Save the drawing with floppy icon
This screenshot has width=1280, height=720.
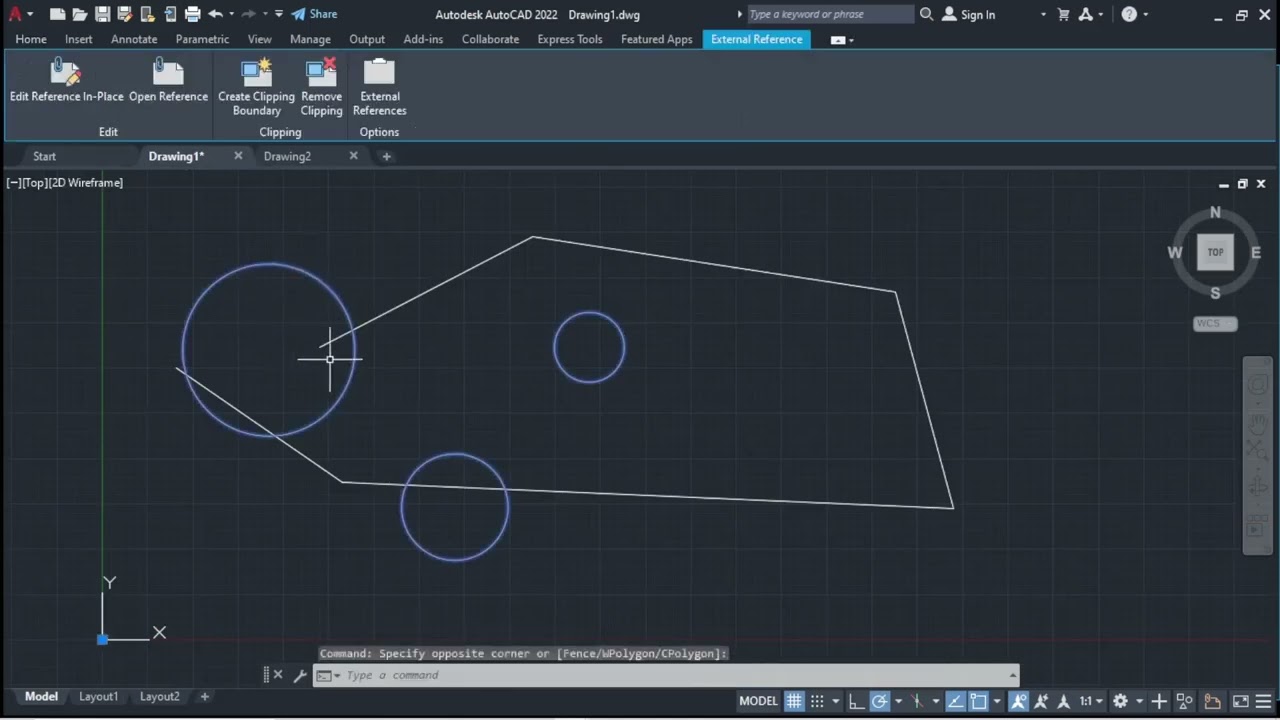102,15
